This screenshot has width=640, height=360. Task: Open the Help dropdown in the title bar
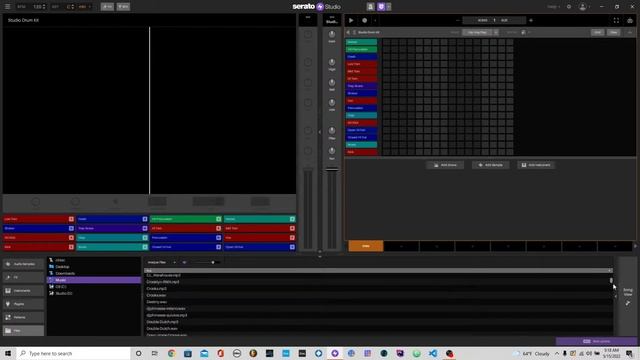[x=553, y=7]
